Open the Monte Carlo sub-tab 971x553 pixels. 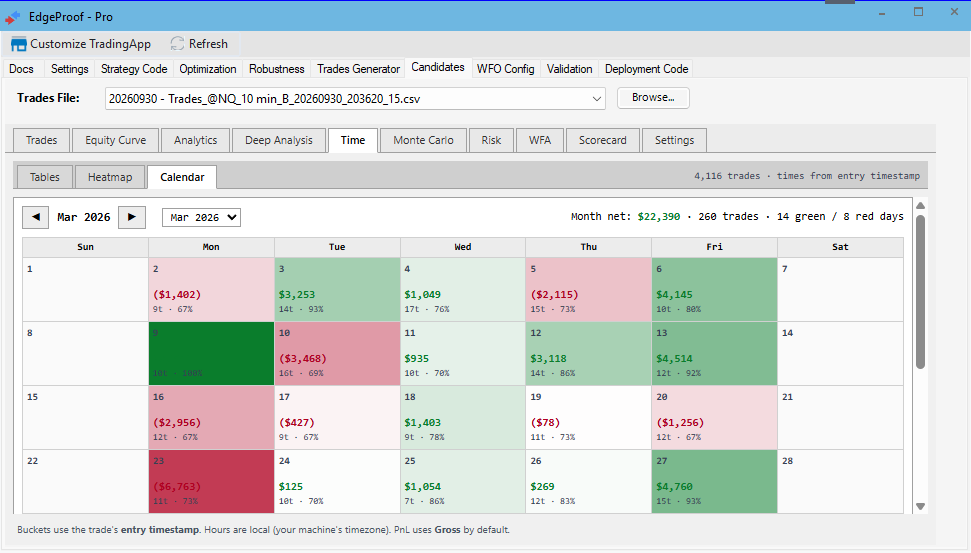[x=424, y=141]
